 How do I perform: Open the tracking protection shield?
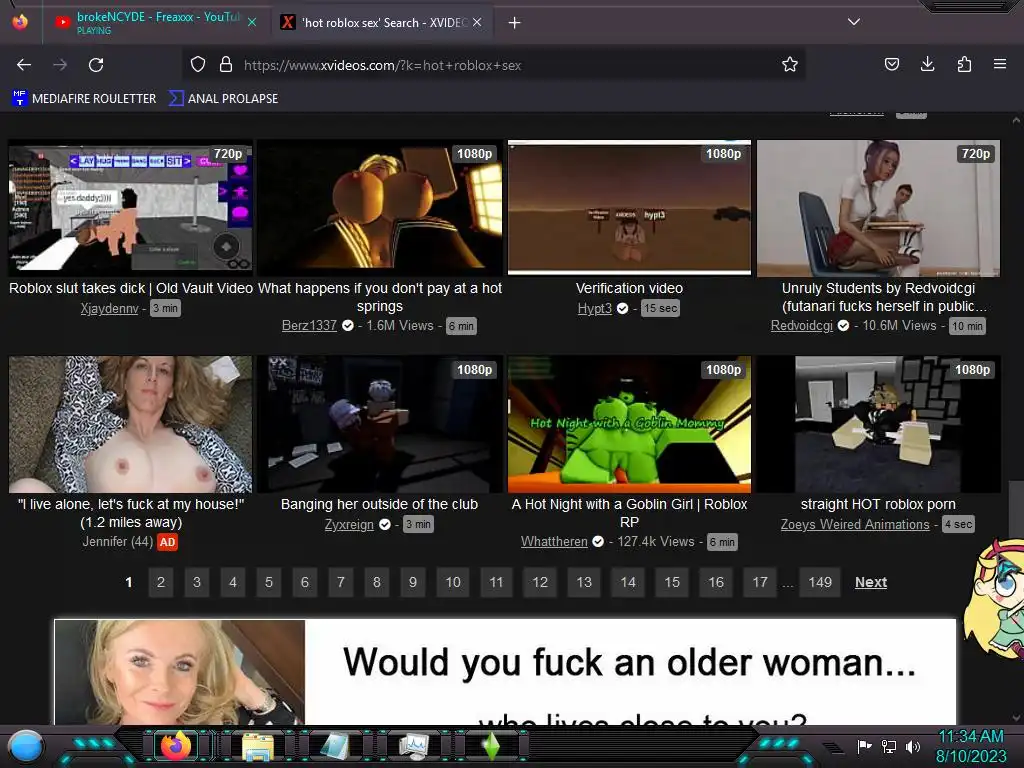[198, 65]
